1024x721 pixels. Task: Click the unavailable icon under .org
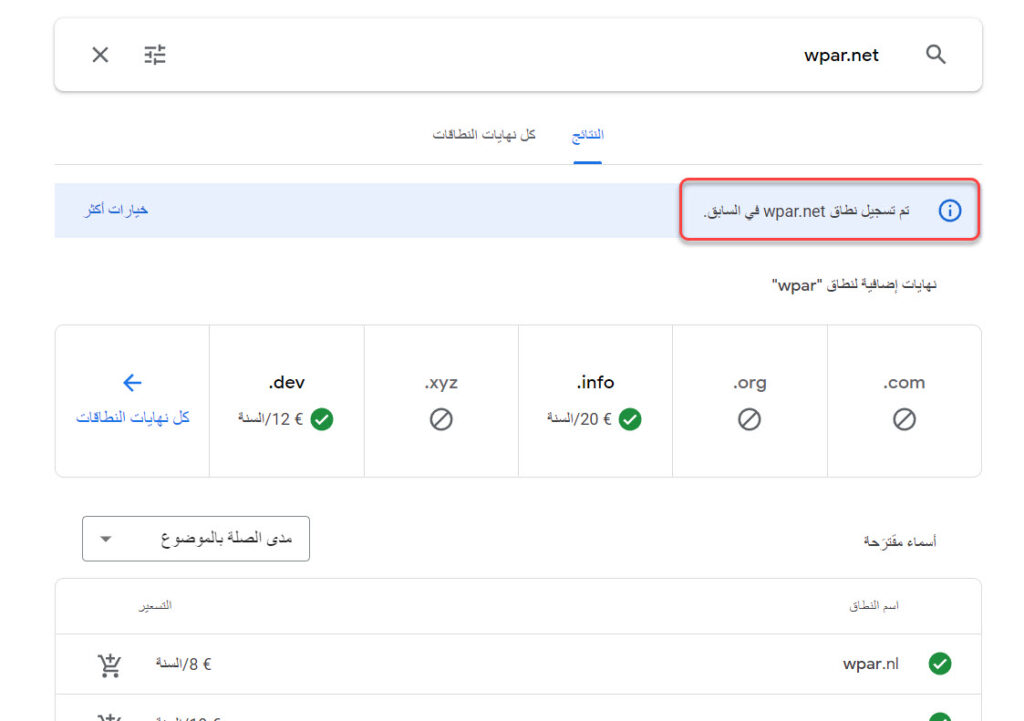[x=749, y=419]
